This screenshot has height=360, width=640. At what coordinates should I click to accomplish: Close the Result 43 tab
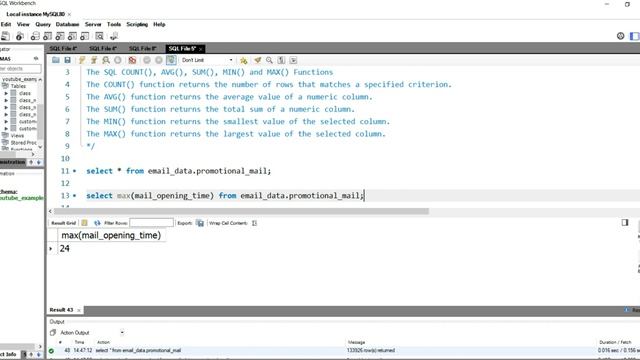pos(79,310)
